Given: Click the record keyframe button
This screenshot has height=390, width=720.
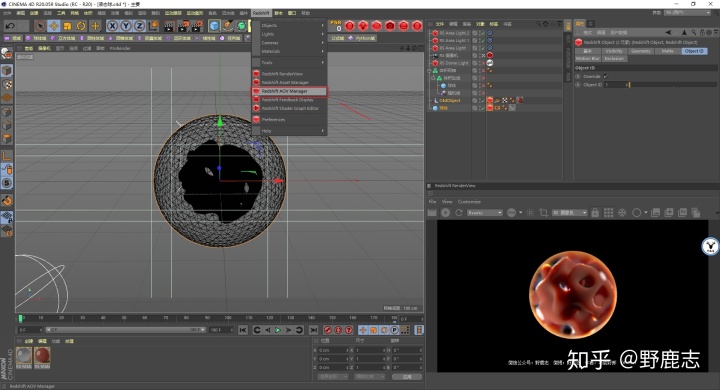Looking at the screenshot, I should point(327,330).
